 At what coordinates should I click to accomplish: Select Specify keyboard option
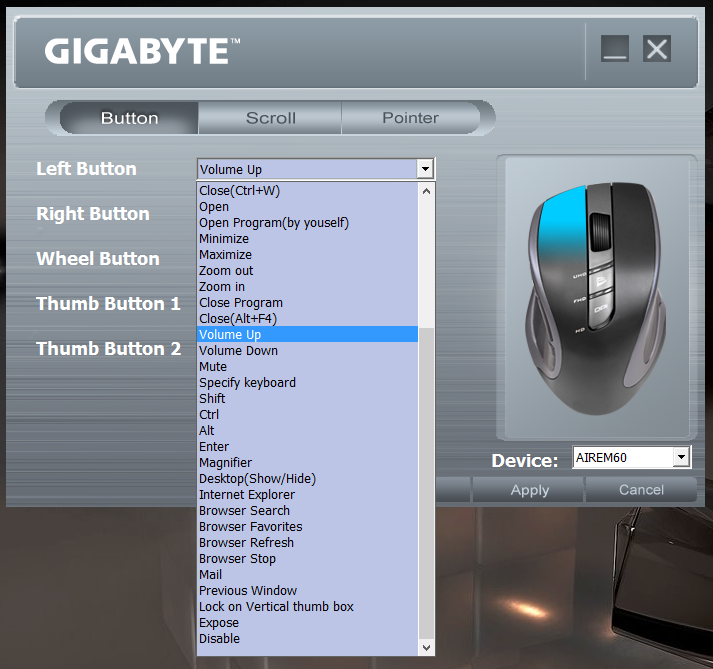pyautogui.click(x=307, y=382)
